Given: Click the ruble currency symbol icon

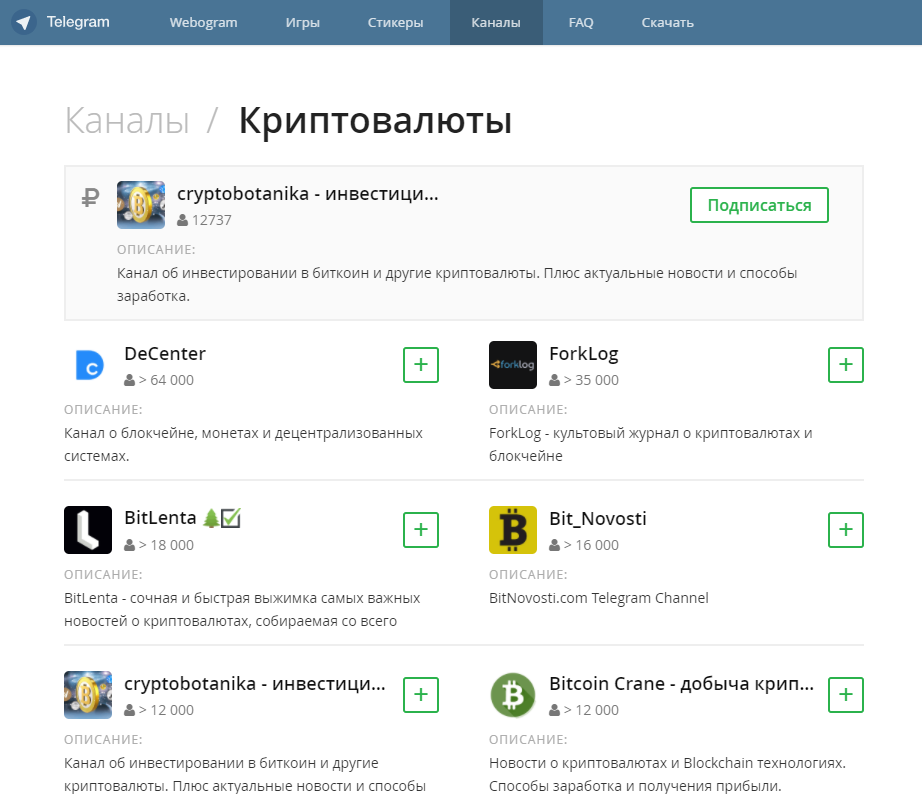Looking at the screenshot, I should 90,198.
